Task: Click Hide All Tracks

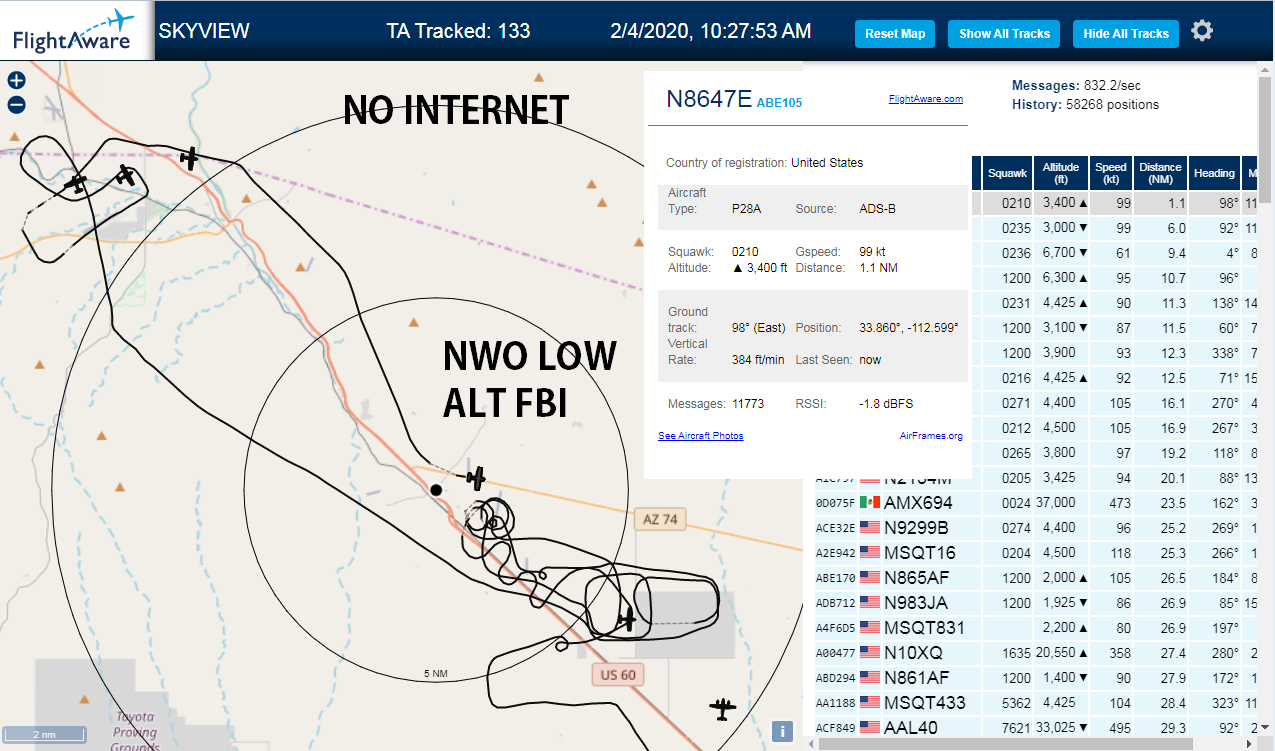Action: click(1126, 33)
